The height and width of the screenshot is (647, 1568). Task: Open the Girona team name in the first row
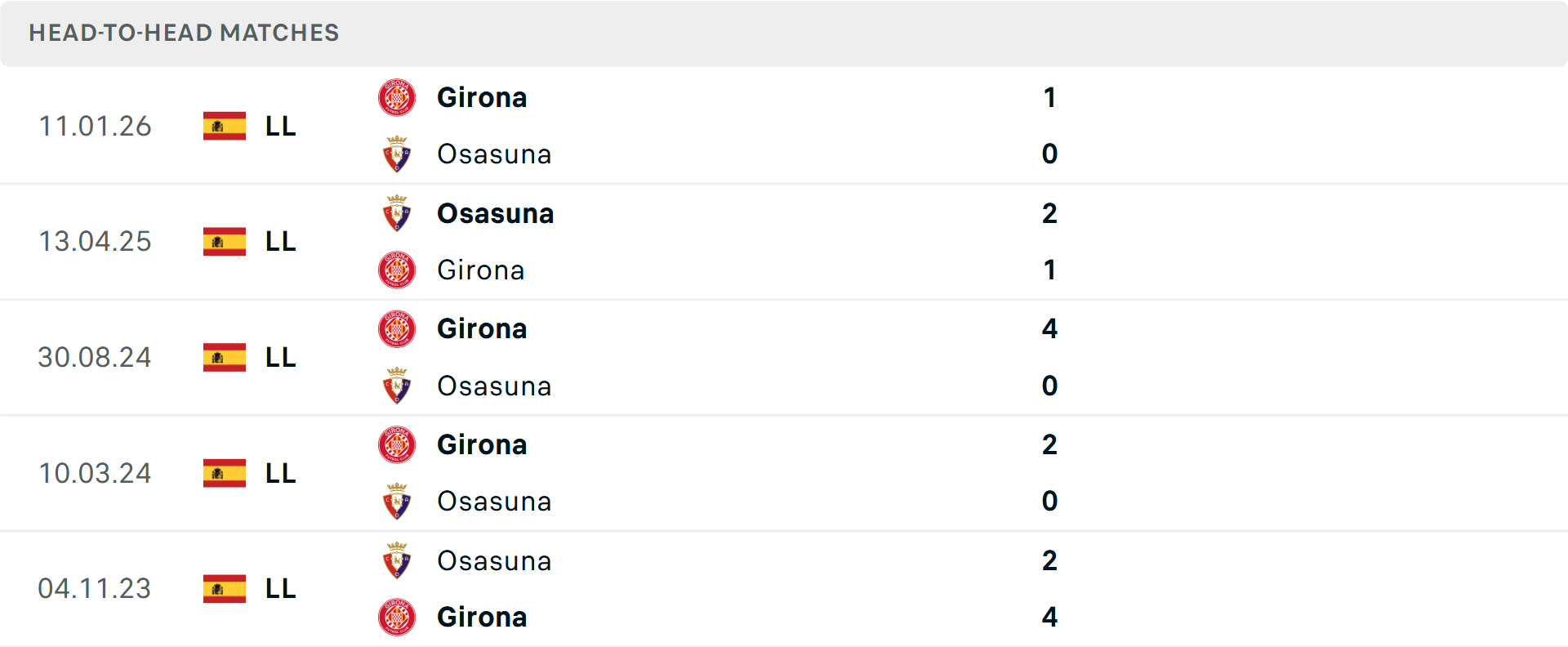point(483,97)
